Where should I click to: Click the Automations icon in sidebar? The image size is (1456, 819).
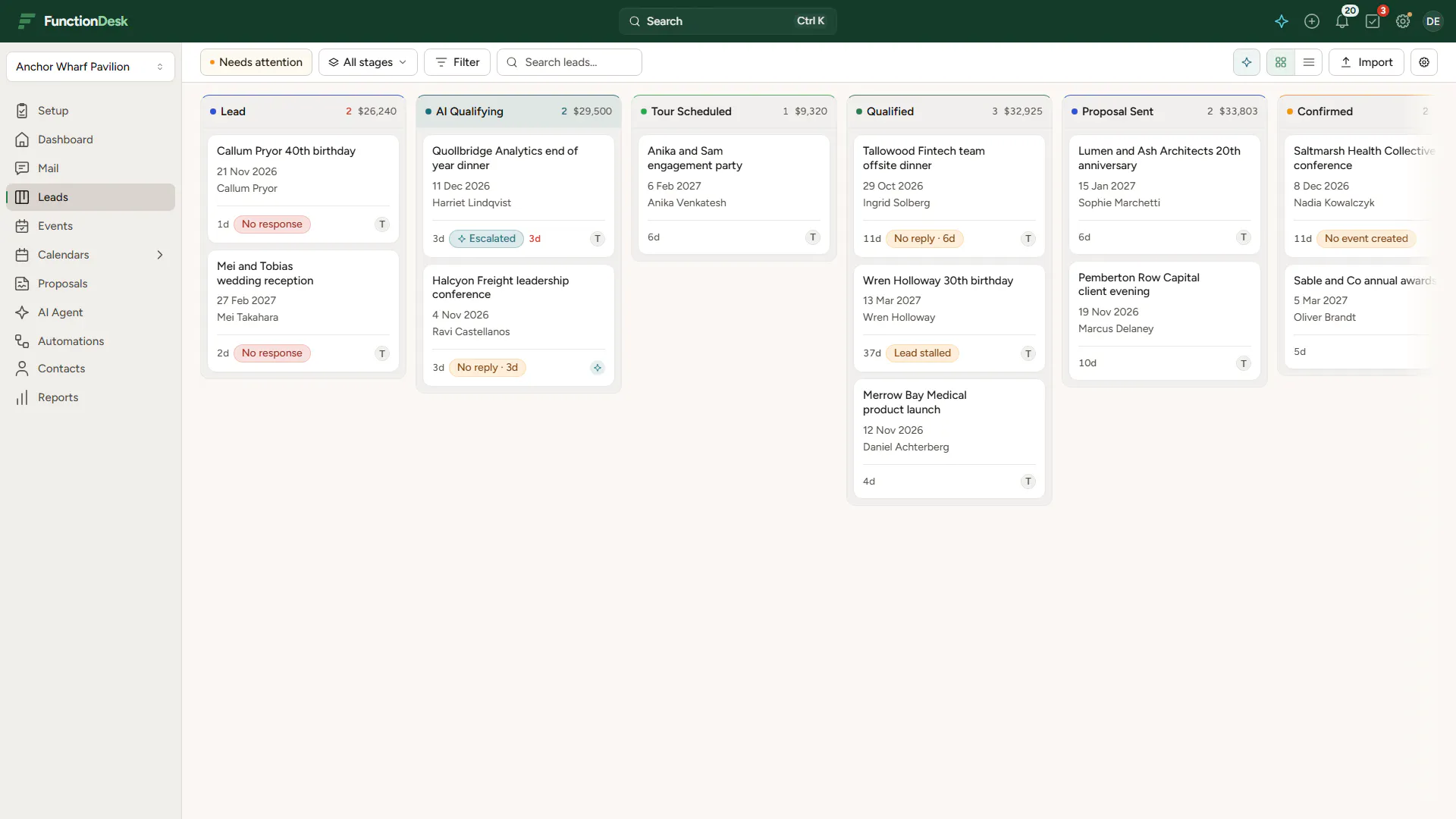22,341
